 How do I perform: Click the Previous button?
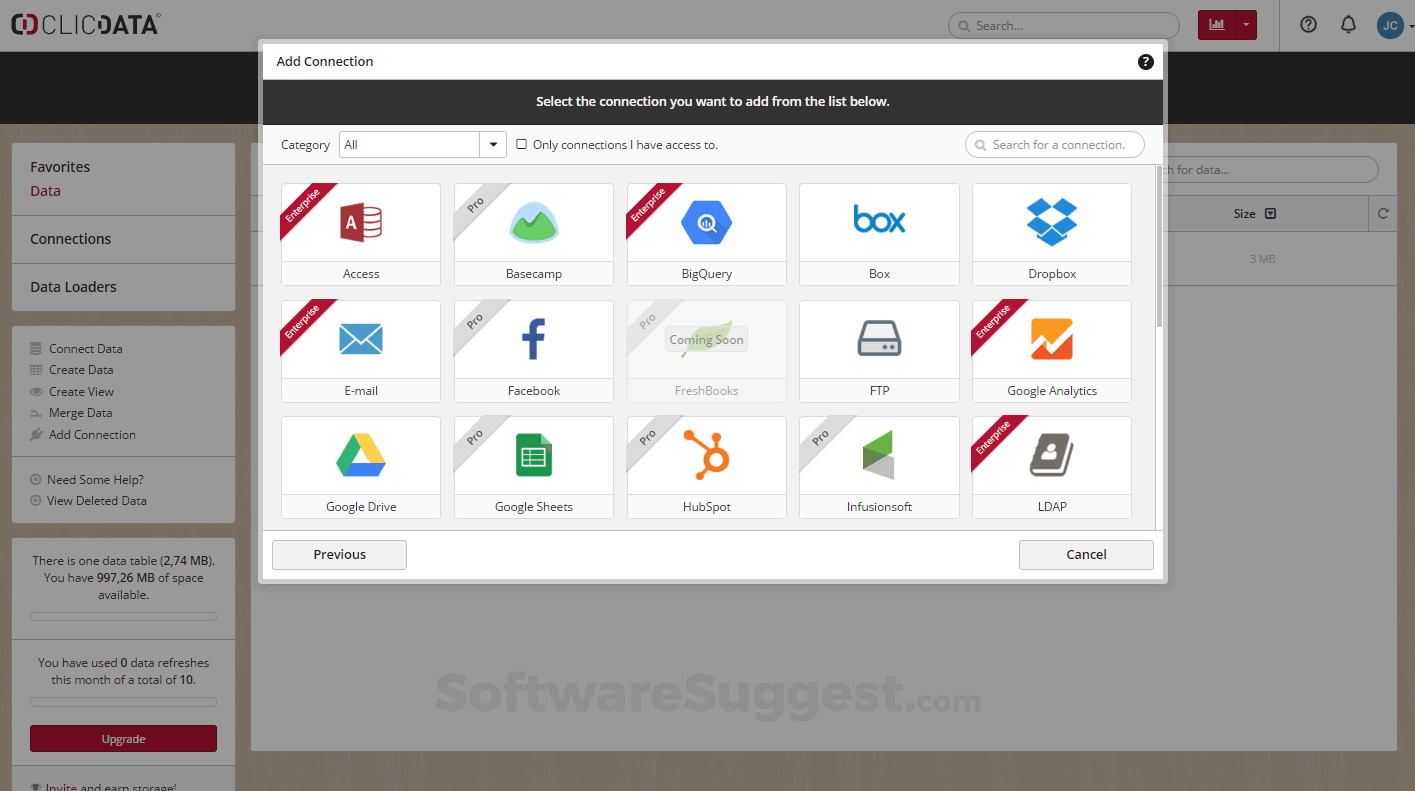[x=339, y=554]
